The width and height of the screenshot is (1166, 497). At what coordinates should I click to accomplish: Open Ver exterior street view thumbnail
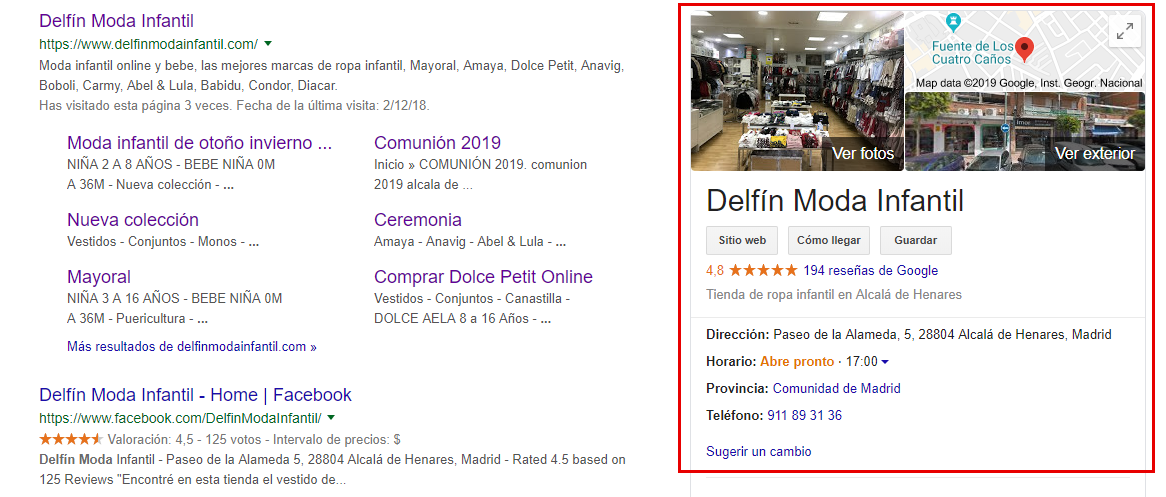(x=1024, y=132)
